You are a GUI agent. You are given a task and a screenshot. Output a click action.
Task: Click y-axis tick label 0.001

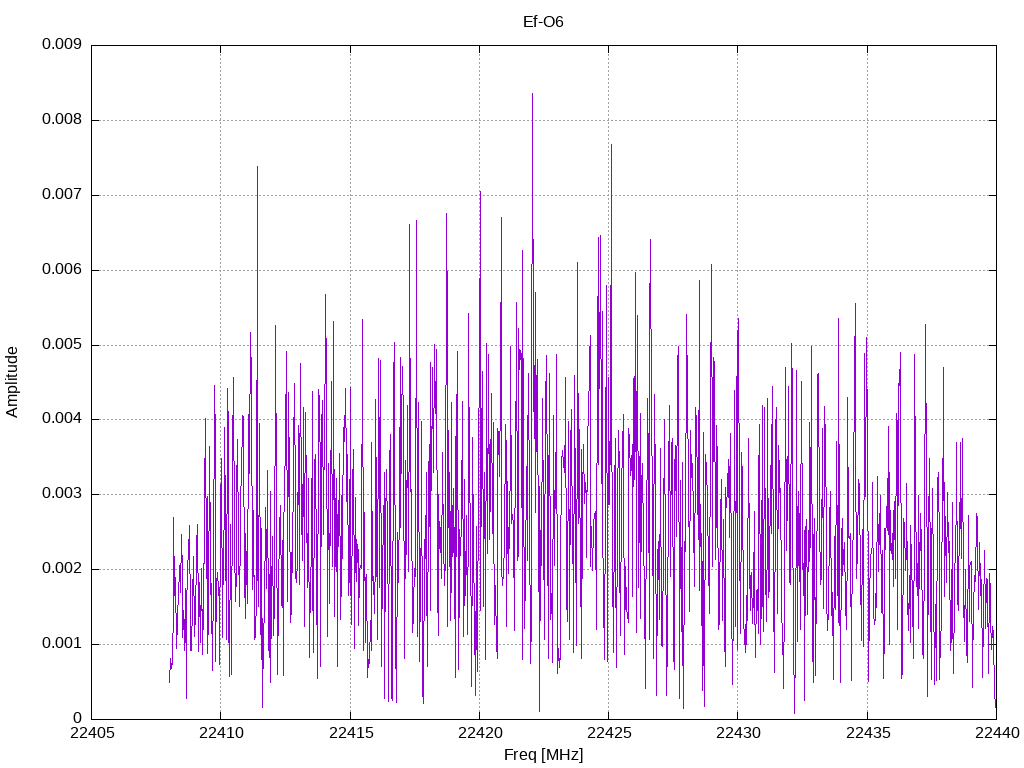pos(62,643)
